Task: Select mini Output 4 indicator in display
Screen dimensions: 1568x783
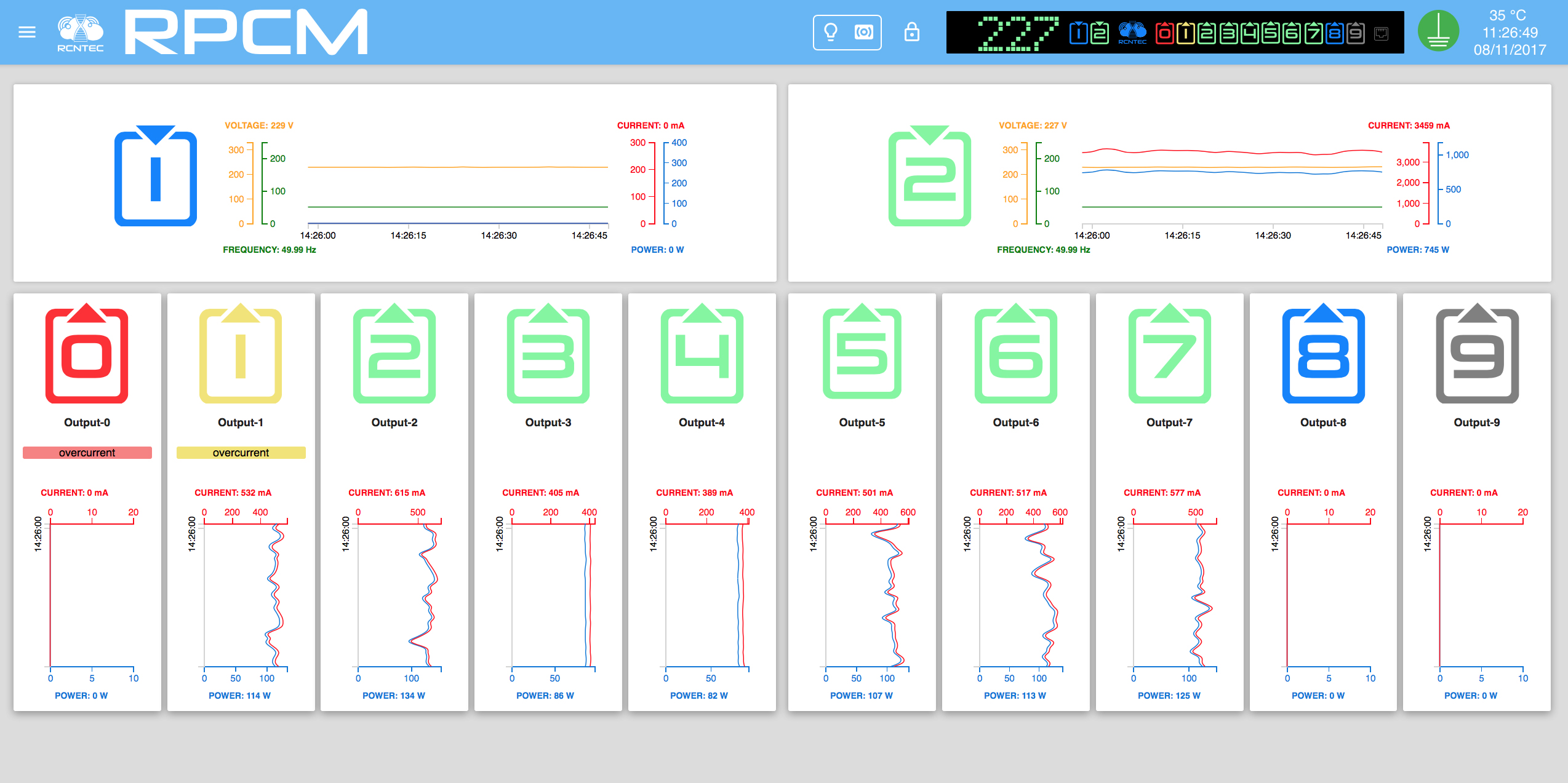Action: tap(1249, 33)
